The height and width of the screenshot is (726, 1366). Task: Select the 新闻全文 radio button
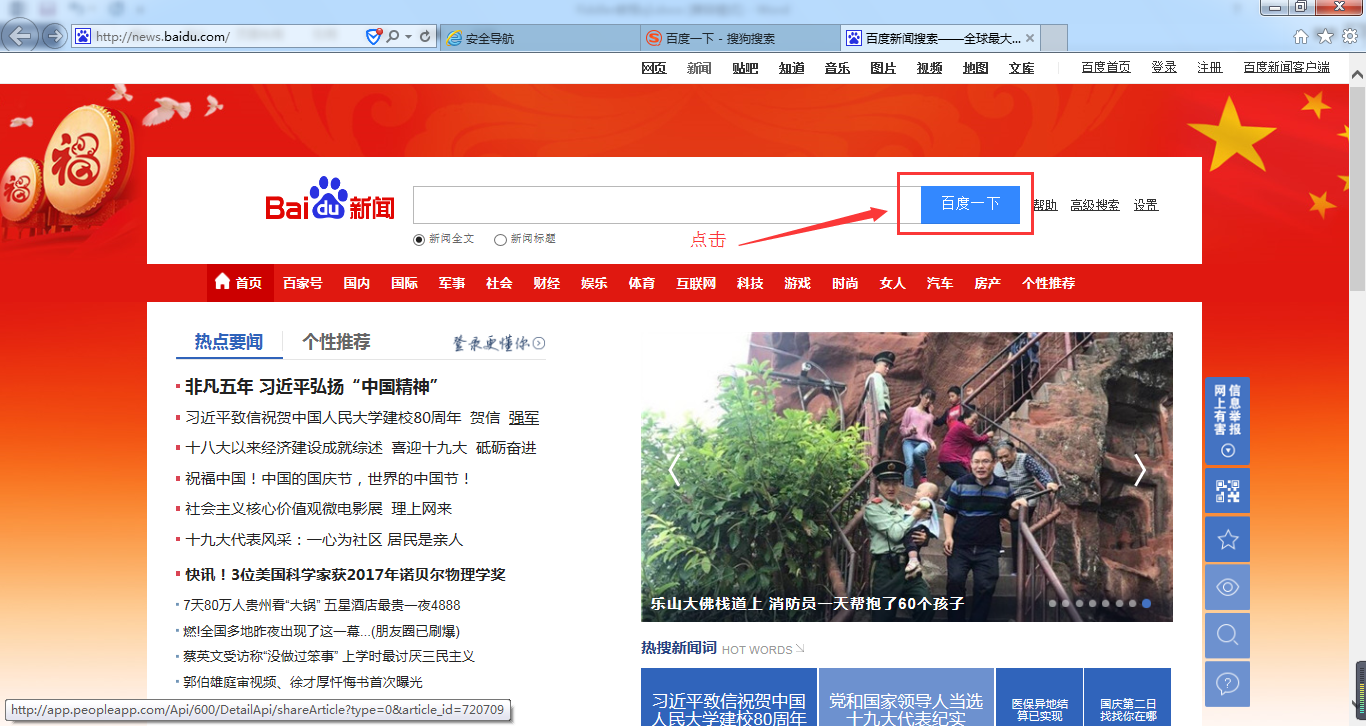419,239
